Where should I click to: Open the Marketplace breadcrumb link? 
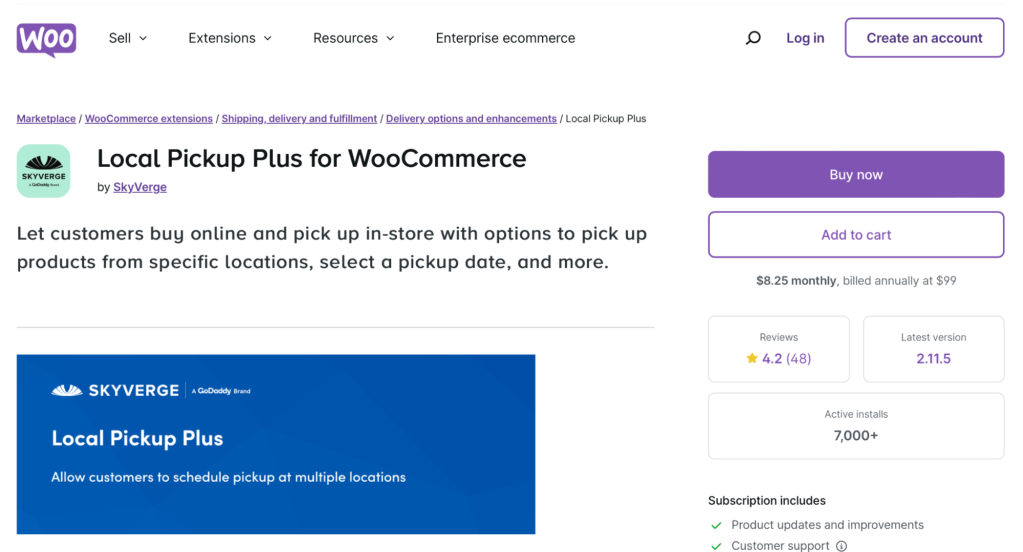46,118
